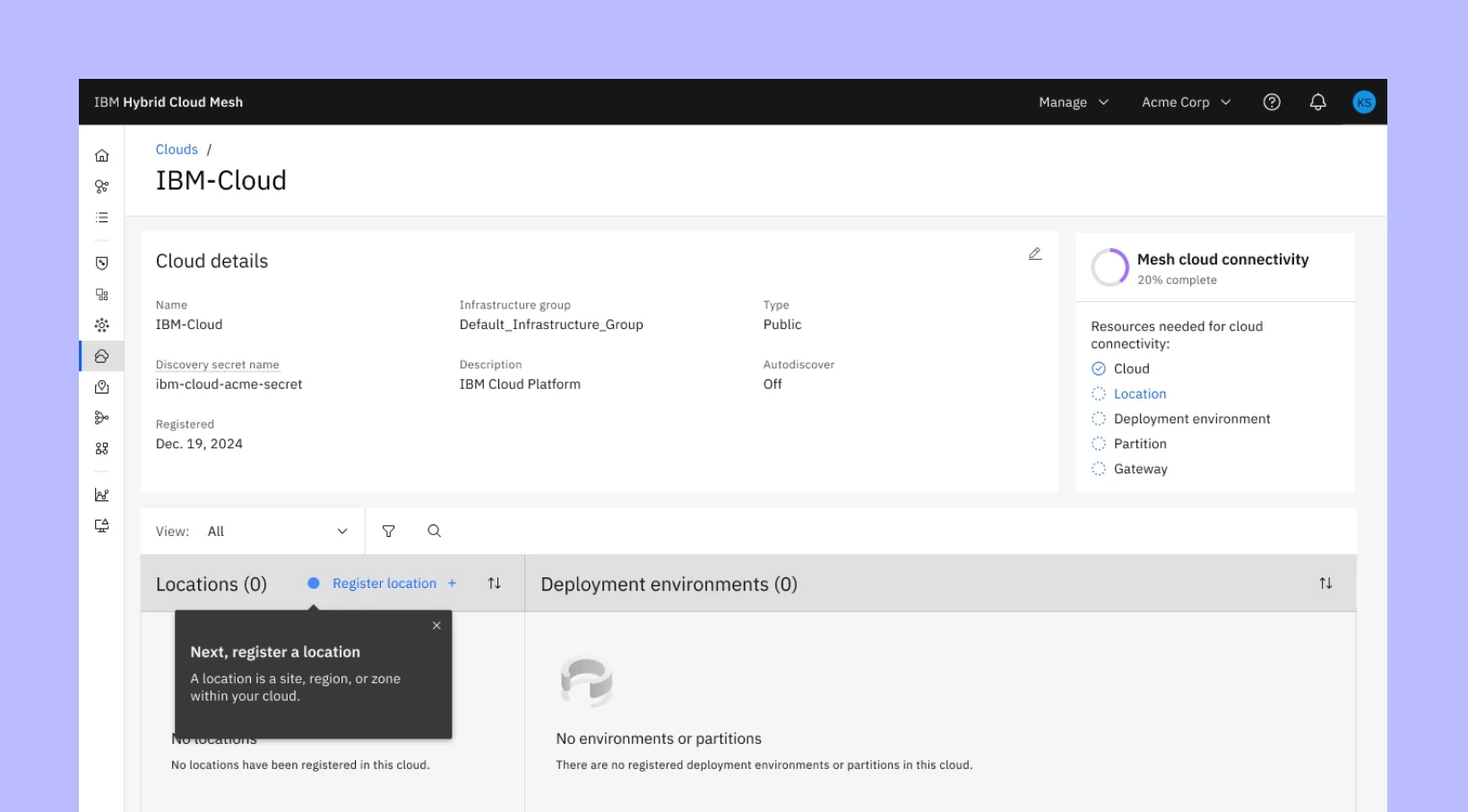Viewport: 1468px width, 812px height.
Task: Click the Default_Infrastructure_Group value
Action: coord(551,324)
